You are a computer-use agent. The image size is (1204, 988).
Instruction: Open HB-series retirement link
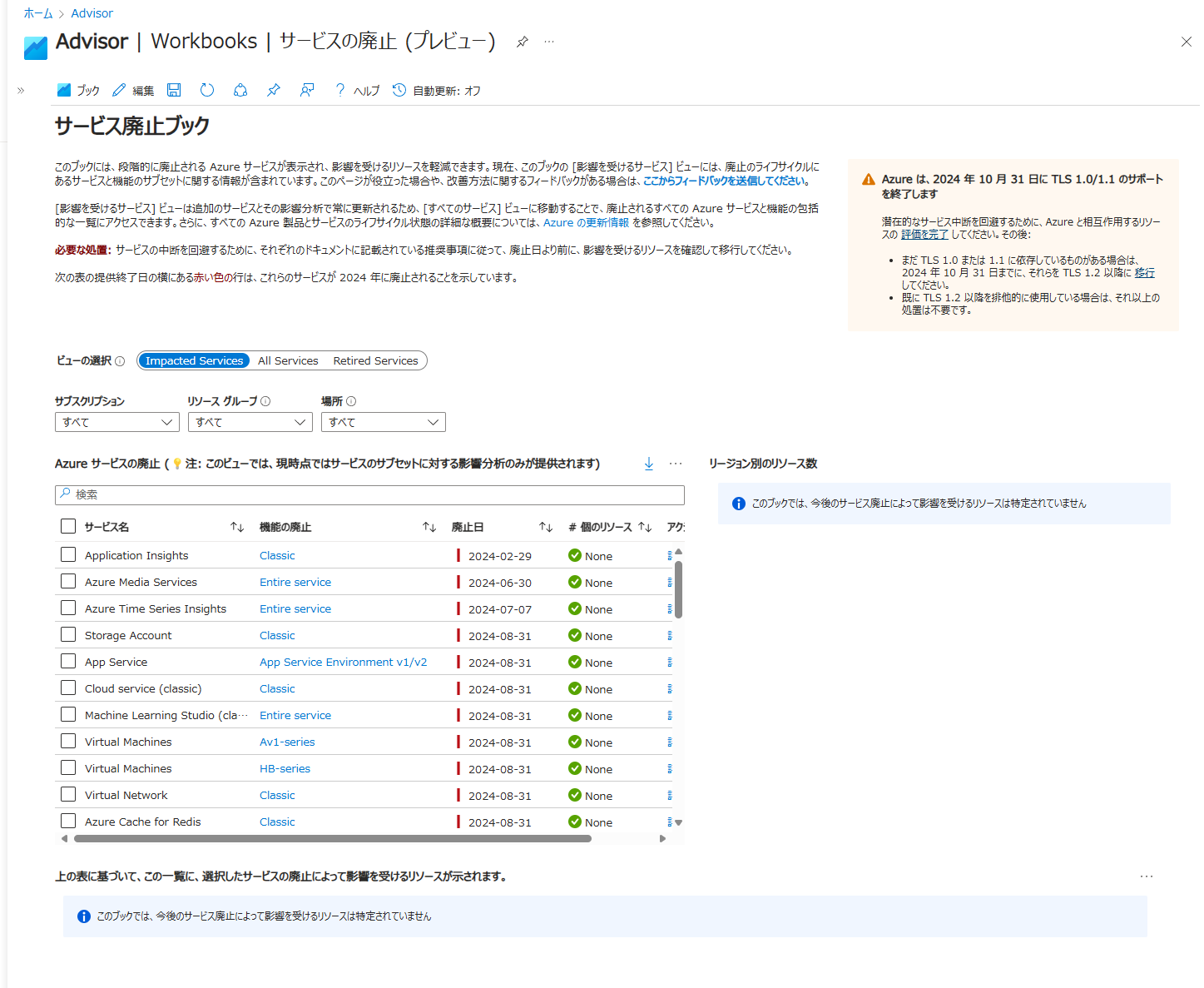coord(285,768)
